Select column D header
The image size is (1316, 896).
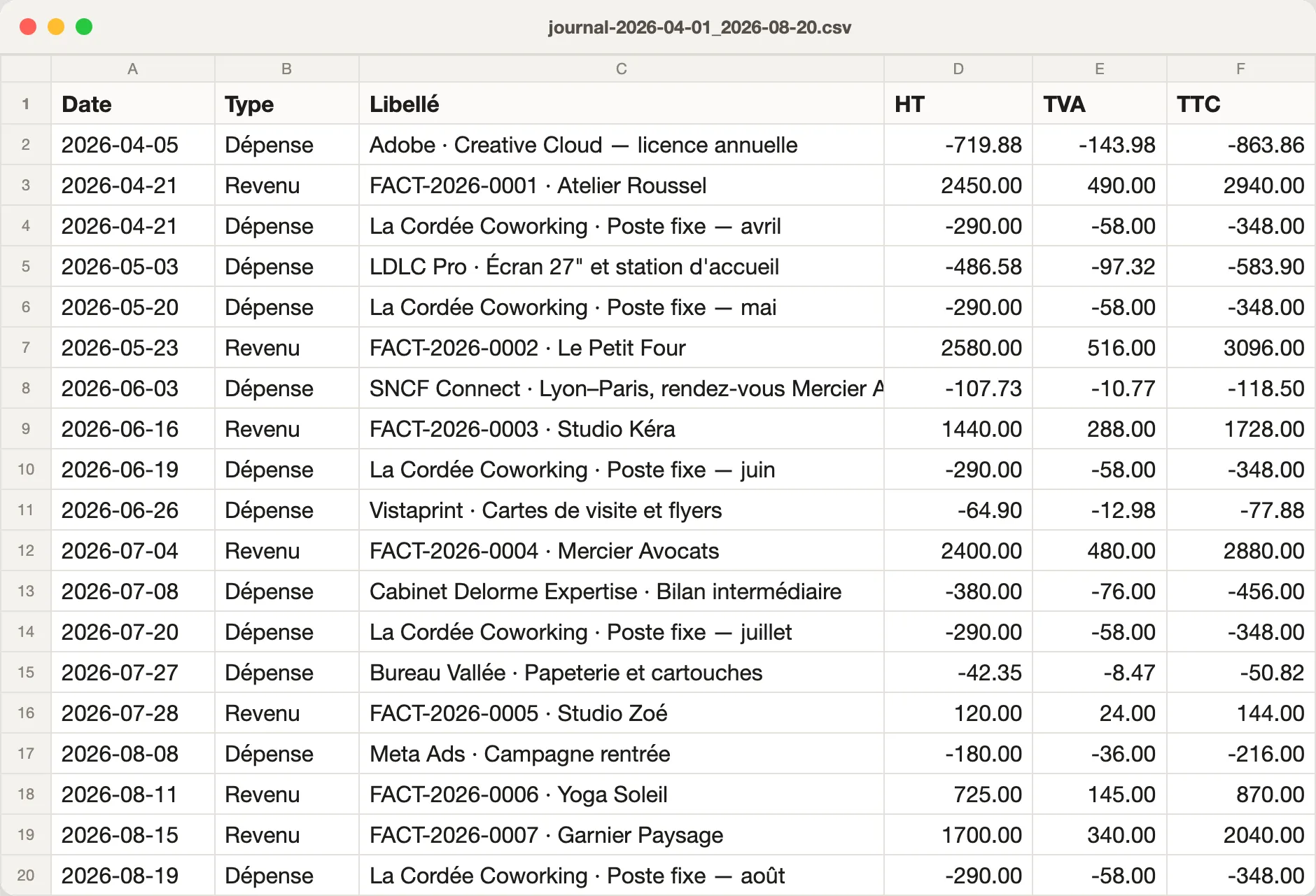pyautogui.click(x=958, y=69)
